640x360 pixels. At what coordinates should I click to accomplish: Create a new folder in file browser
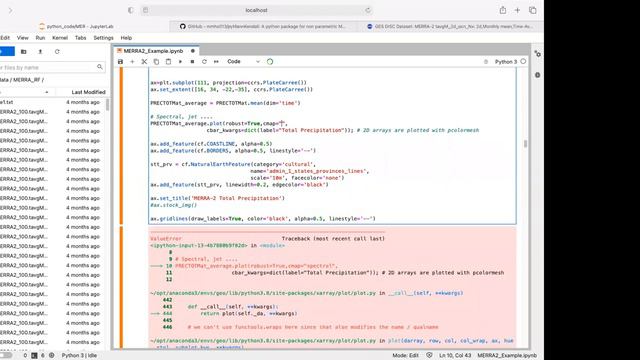click(x=24, y=51)
